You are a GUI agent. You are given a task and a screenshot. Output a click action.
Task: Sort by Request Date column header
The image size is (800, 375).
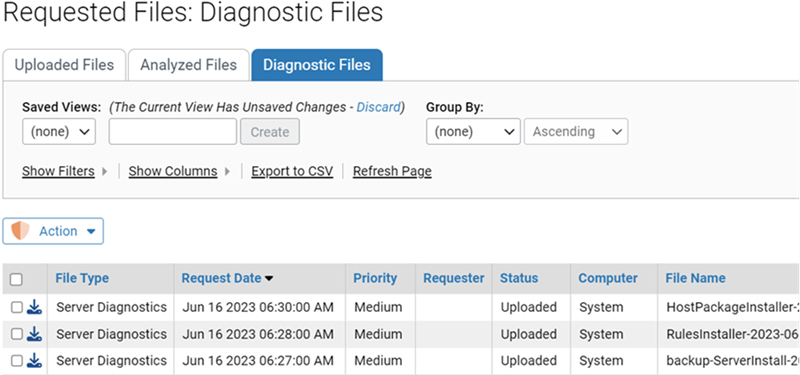pos(221,278)
